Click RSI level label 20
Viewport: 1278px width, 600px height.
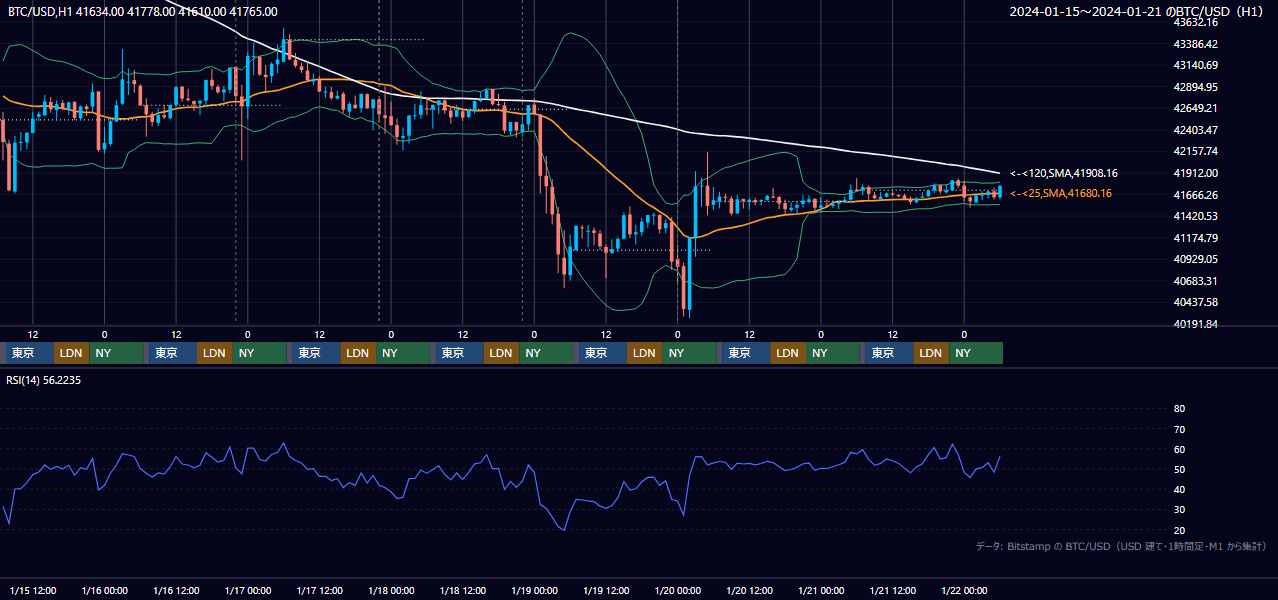1179,530
